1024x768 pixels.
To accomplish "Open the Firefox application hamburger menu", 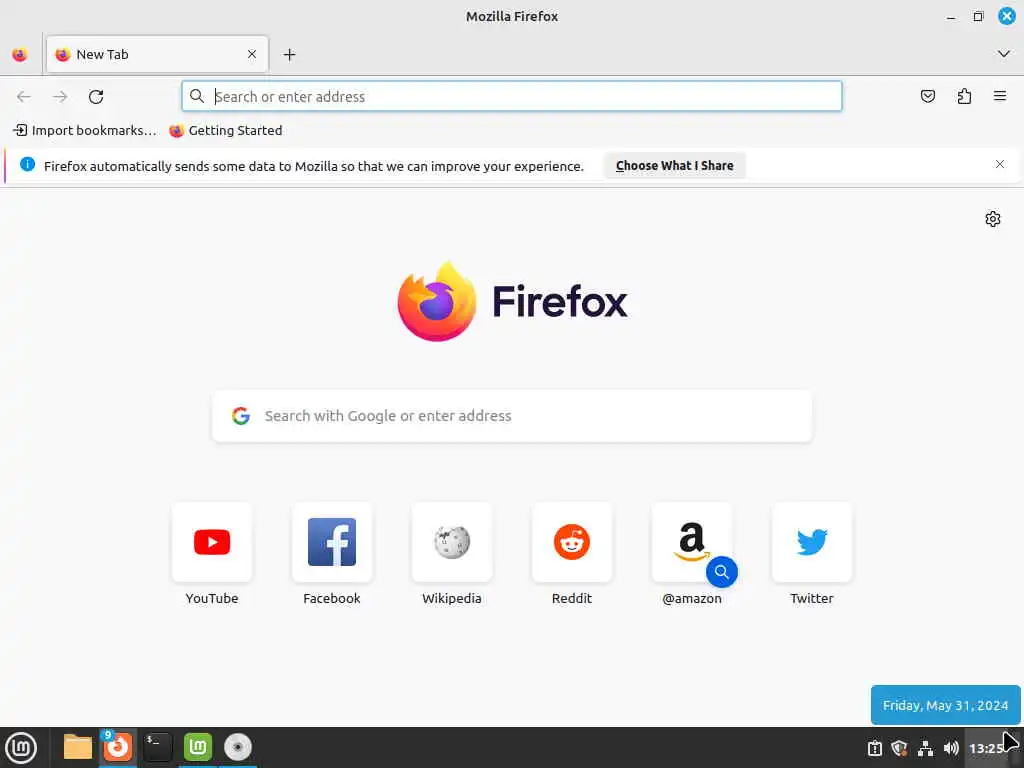I will tap(1000, 96).
